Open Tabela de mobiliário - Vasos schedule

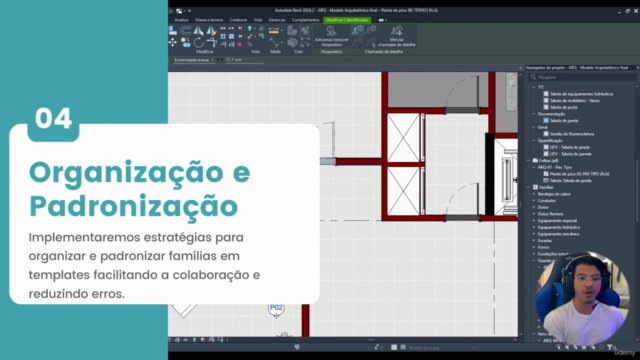point(574,100)
